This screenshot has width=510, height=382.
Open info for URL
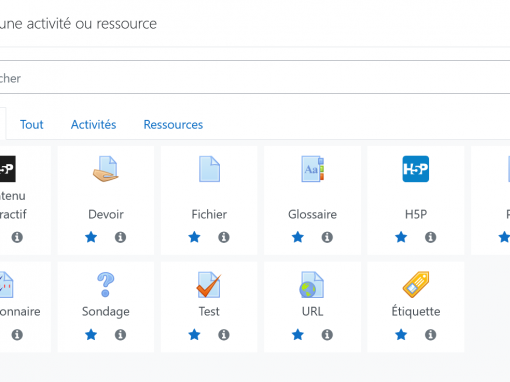coord(327,334)
